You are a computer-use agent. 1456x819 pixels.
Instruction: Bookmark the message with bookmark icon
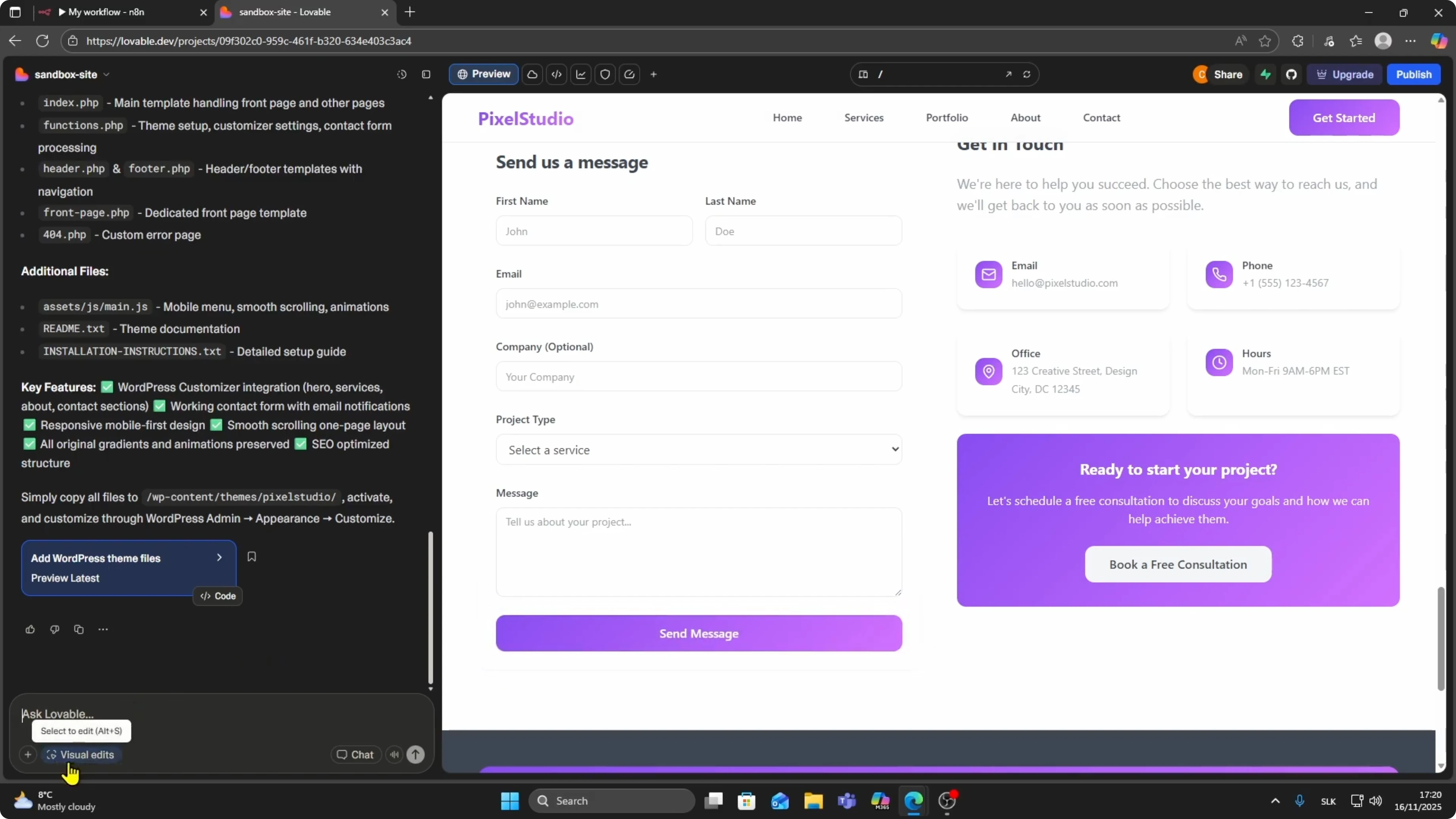click(x=252, y=557)
